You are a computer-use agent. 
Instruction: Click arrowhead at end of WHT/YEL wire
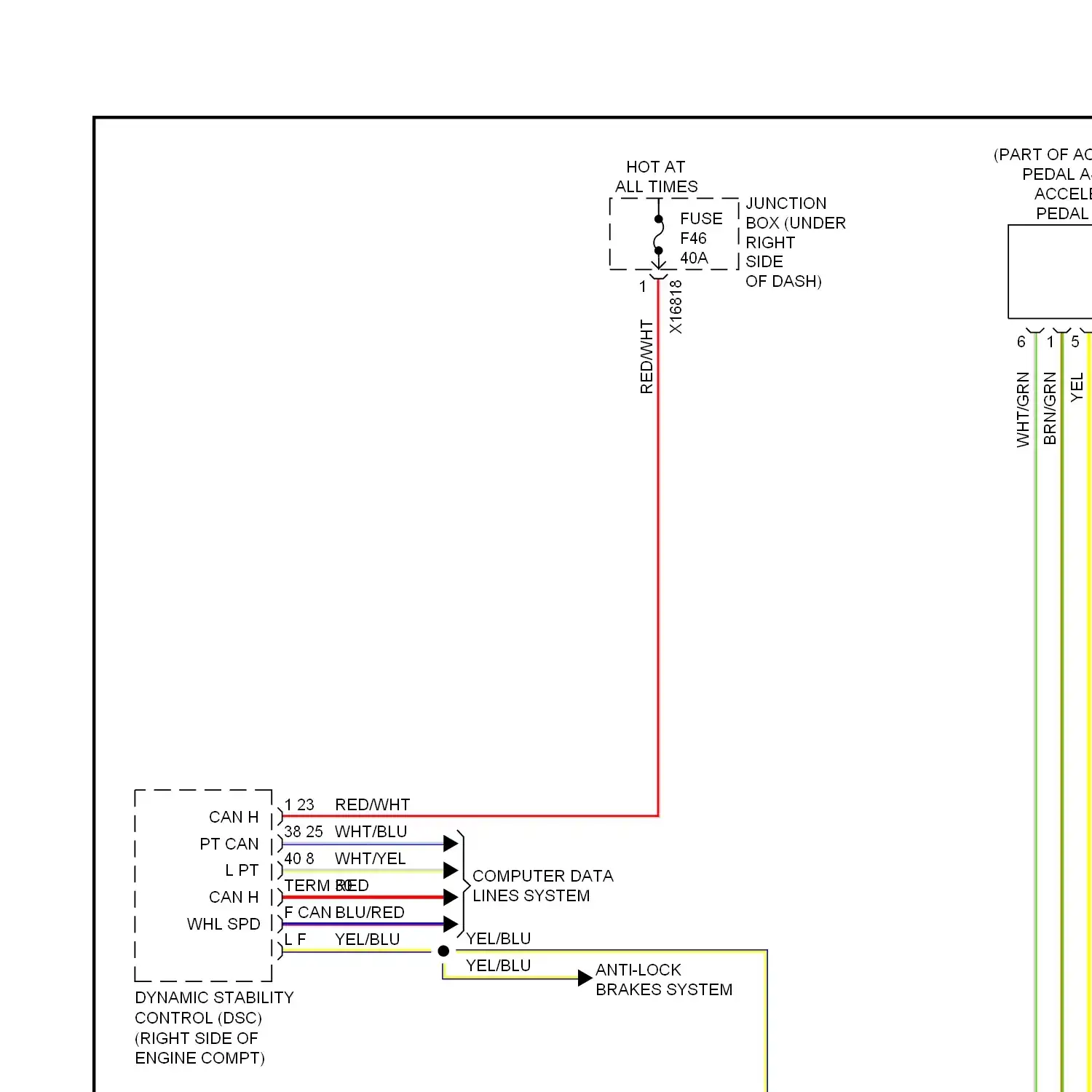tap(451, 871)
